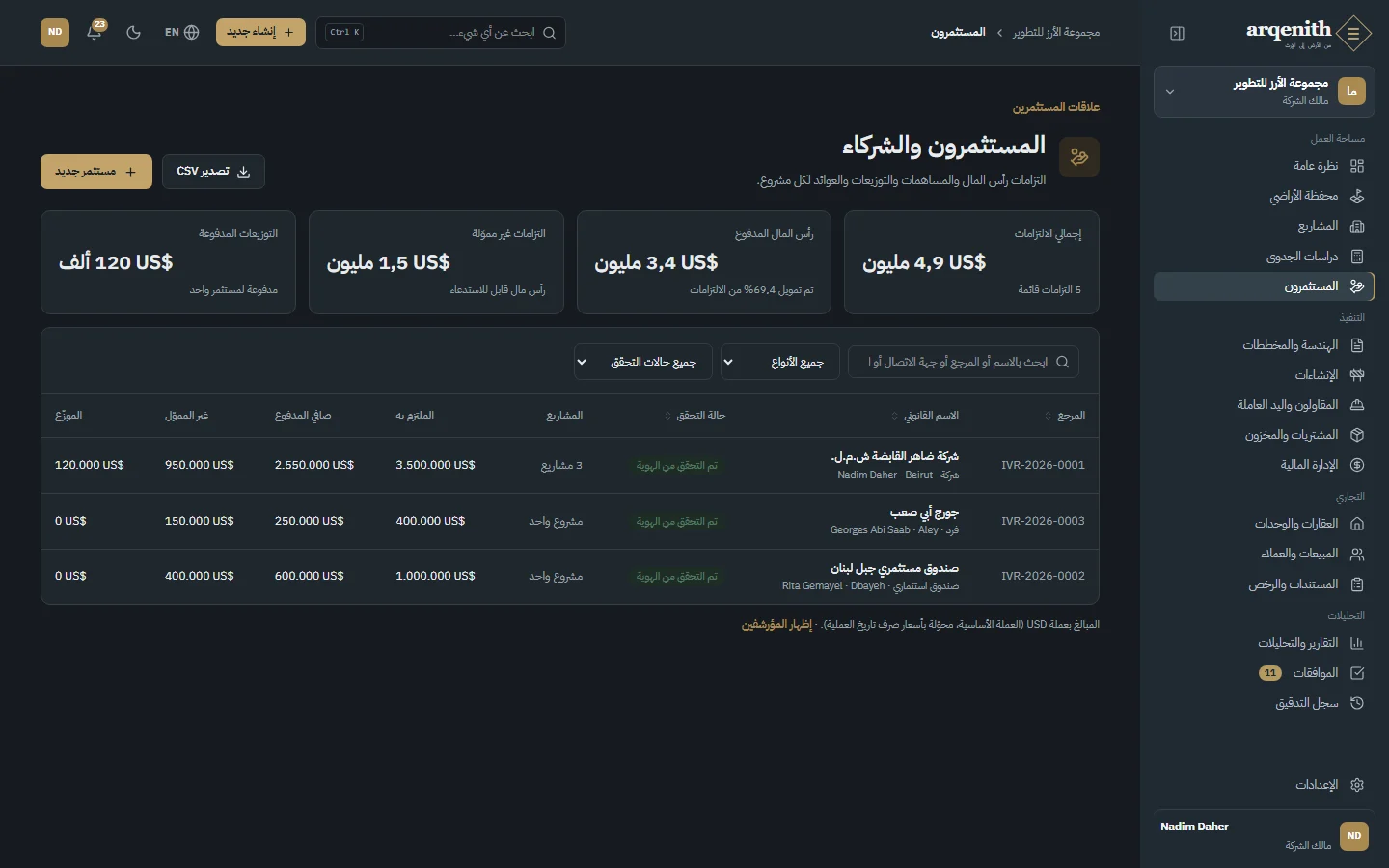Open المشاريع projects icon
The image size is (1389, 868).
point(1357,227)
